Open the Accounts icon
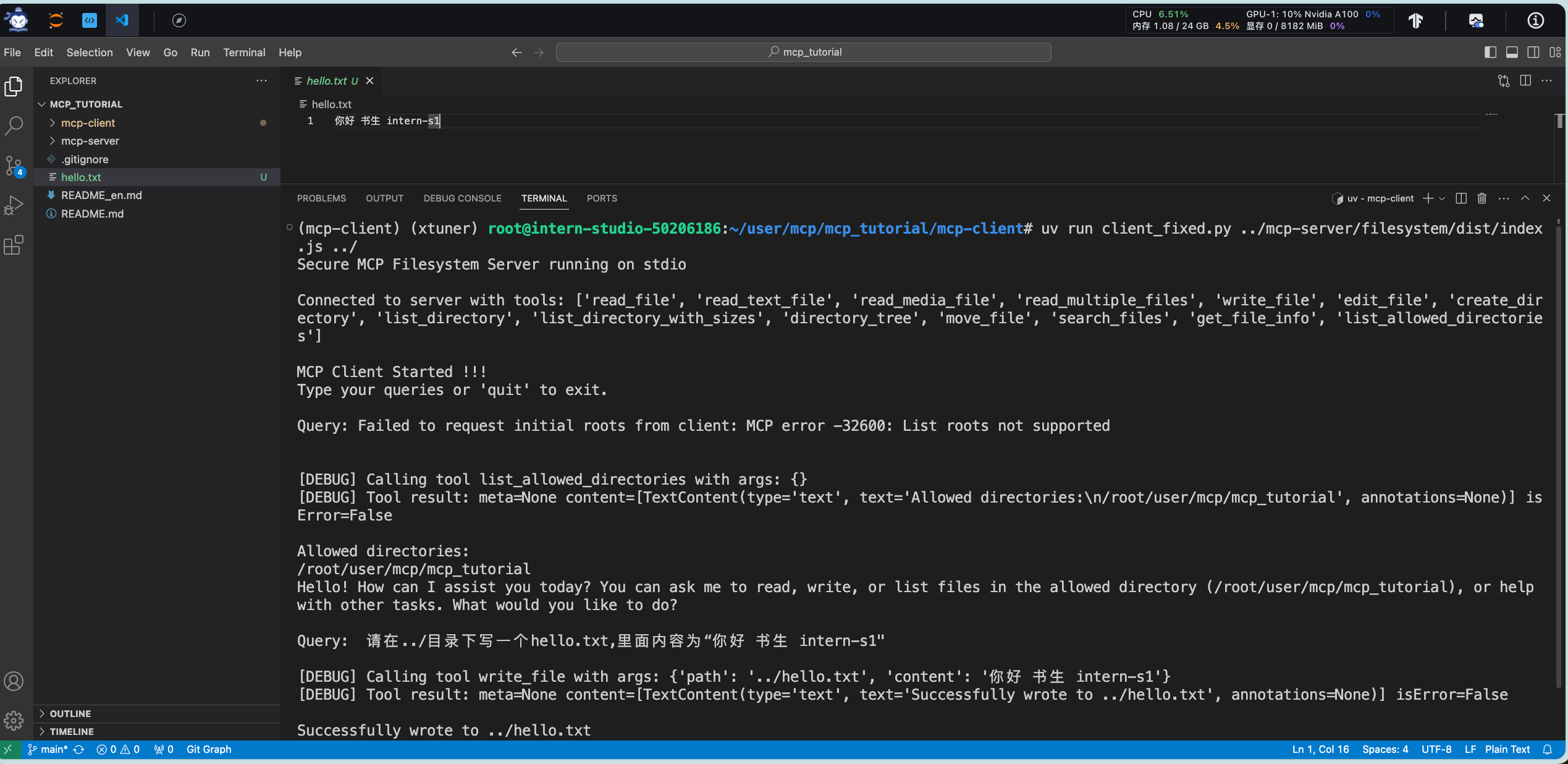The height and width of the screenshot is (764, 1568). coord(14,681)
